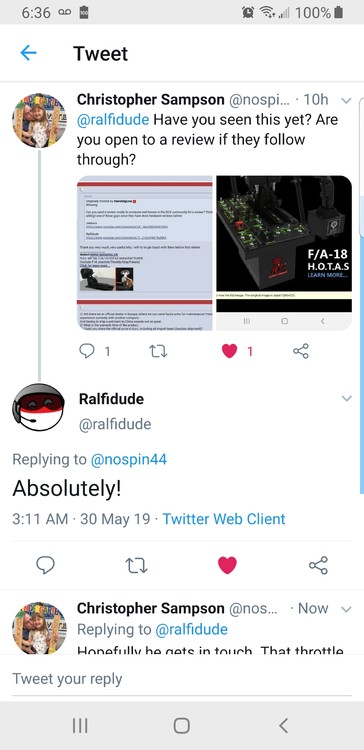
Task: Toggle the like heart on Ralfidude's tweet
Action: click(227, 565)
